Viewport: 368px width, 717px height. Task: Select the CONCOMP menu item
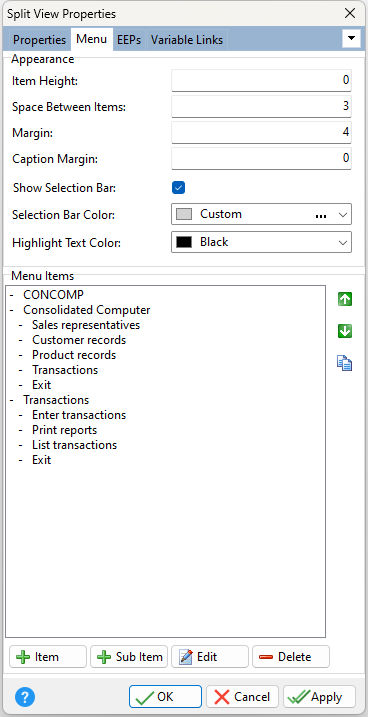pyautogui.click(x=53, y=295)
